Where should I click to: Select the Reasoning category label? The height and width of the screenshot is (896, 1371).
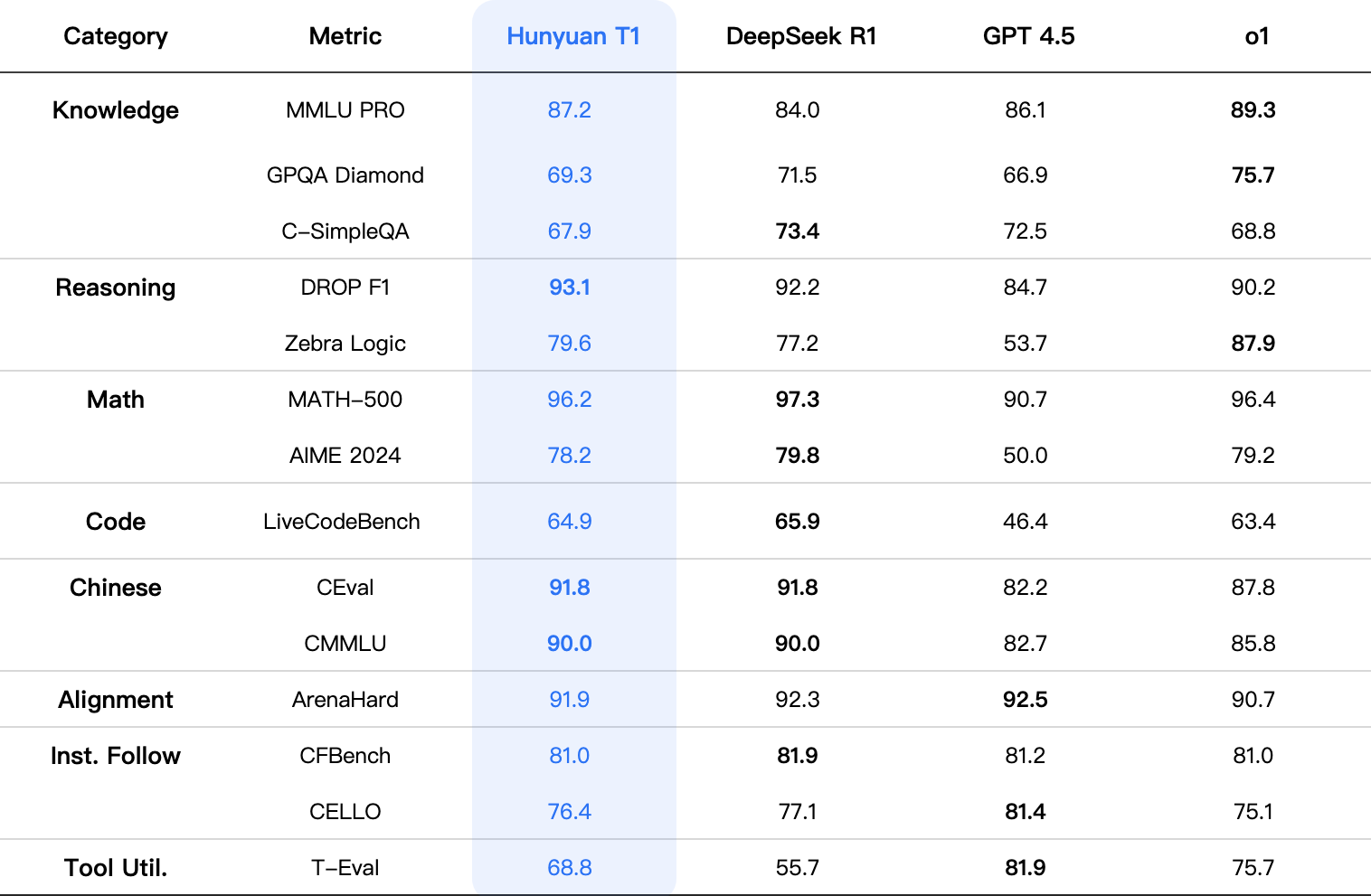(x=116, y=288)
